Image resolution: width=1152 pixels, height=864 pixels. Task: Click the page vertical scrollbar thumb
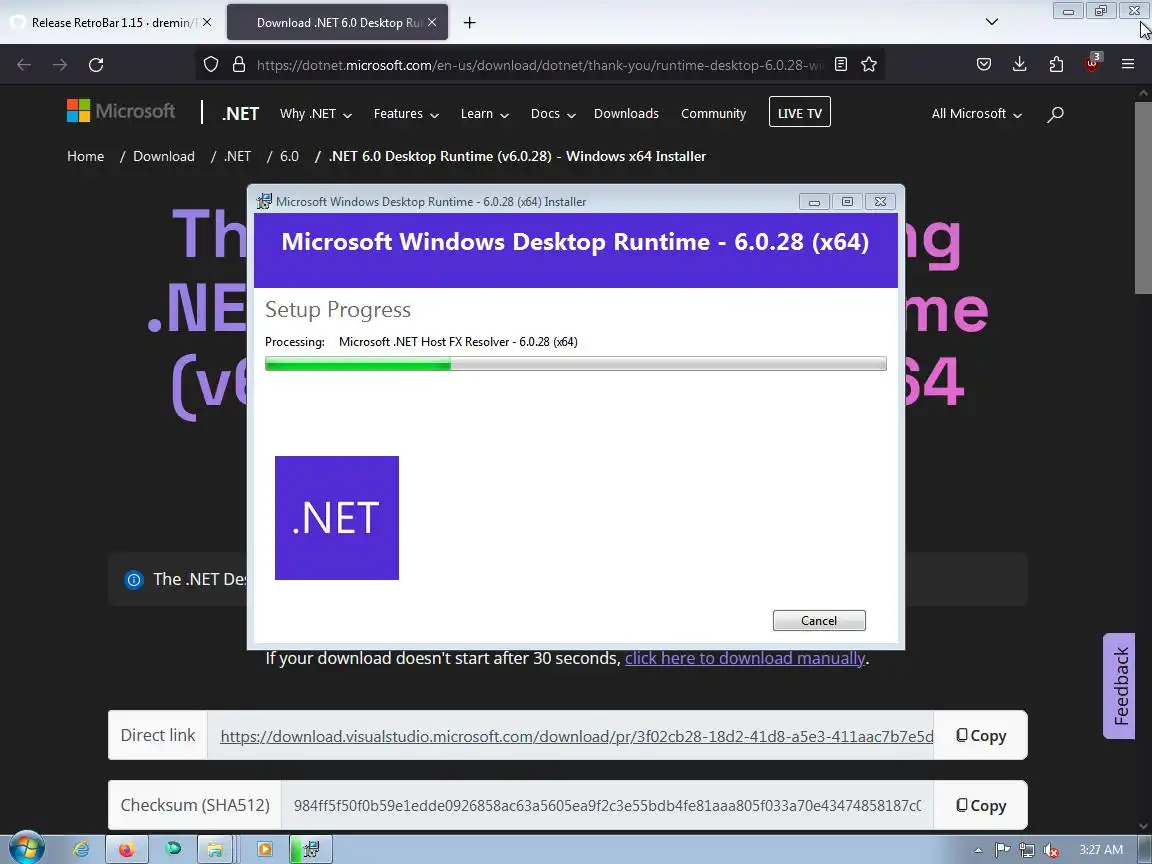click(x=1143, y=198)
